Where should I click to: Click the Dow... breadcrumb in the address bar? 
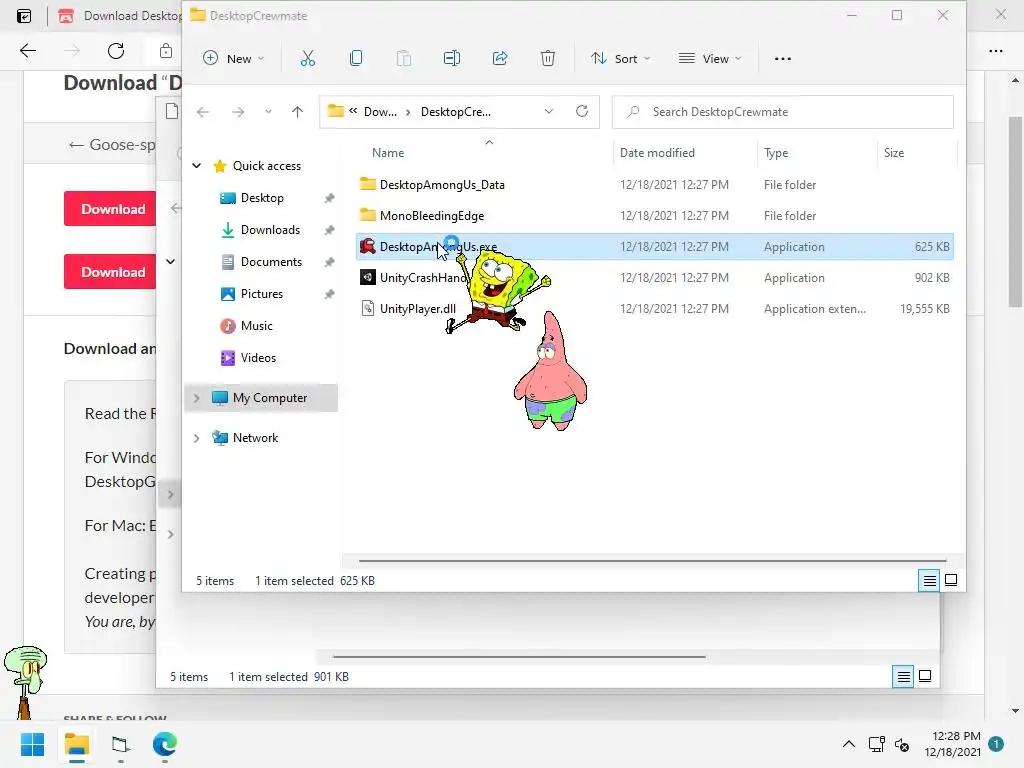(x=380, y=112)
